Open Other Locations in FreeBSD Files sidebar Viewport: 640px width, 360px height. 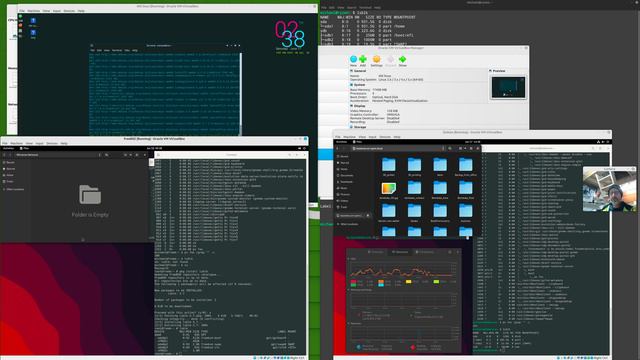15,189
